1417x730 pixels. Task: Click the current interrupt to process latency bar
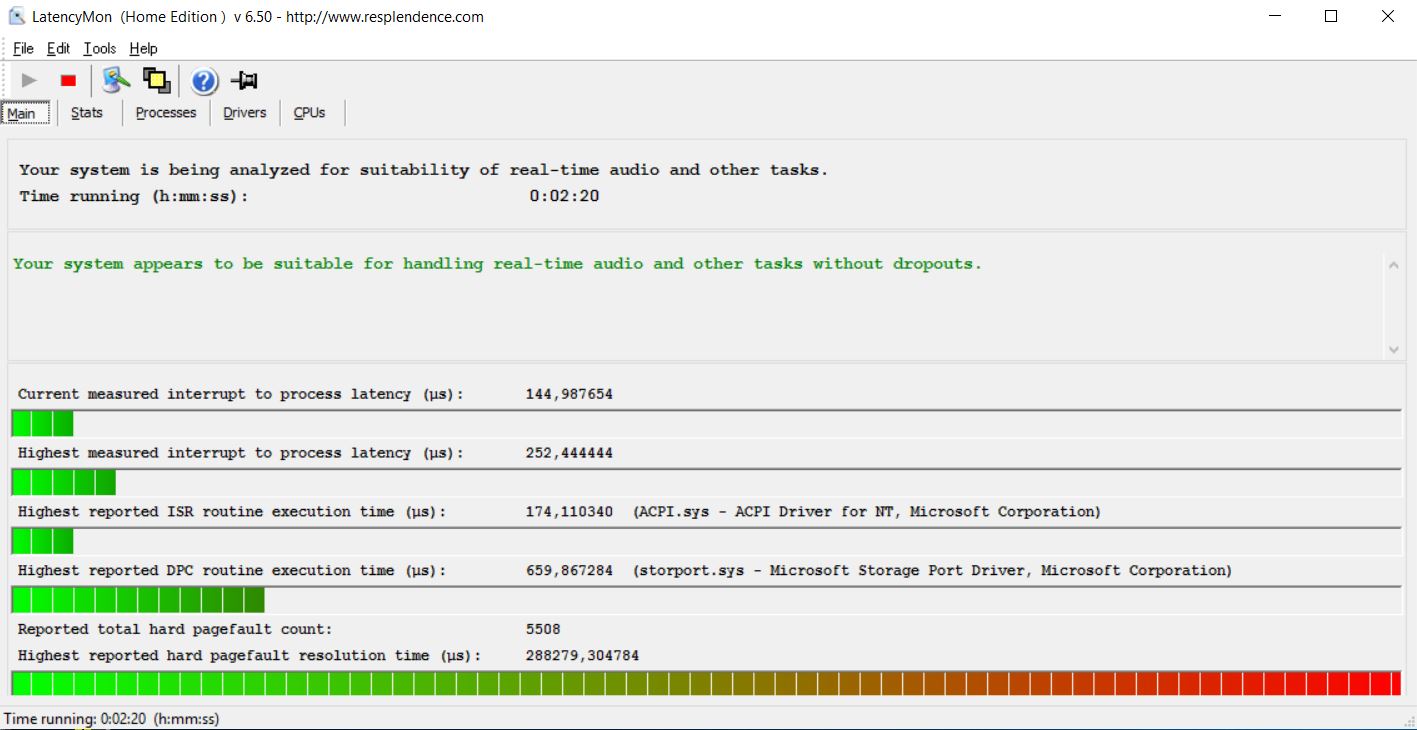click(706, 423)
